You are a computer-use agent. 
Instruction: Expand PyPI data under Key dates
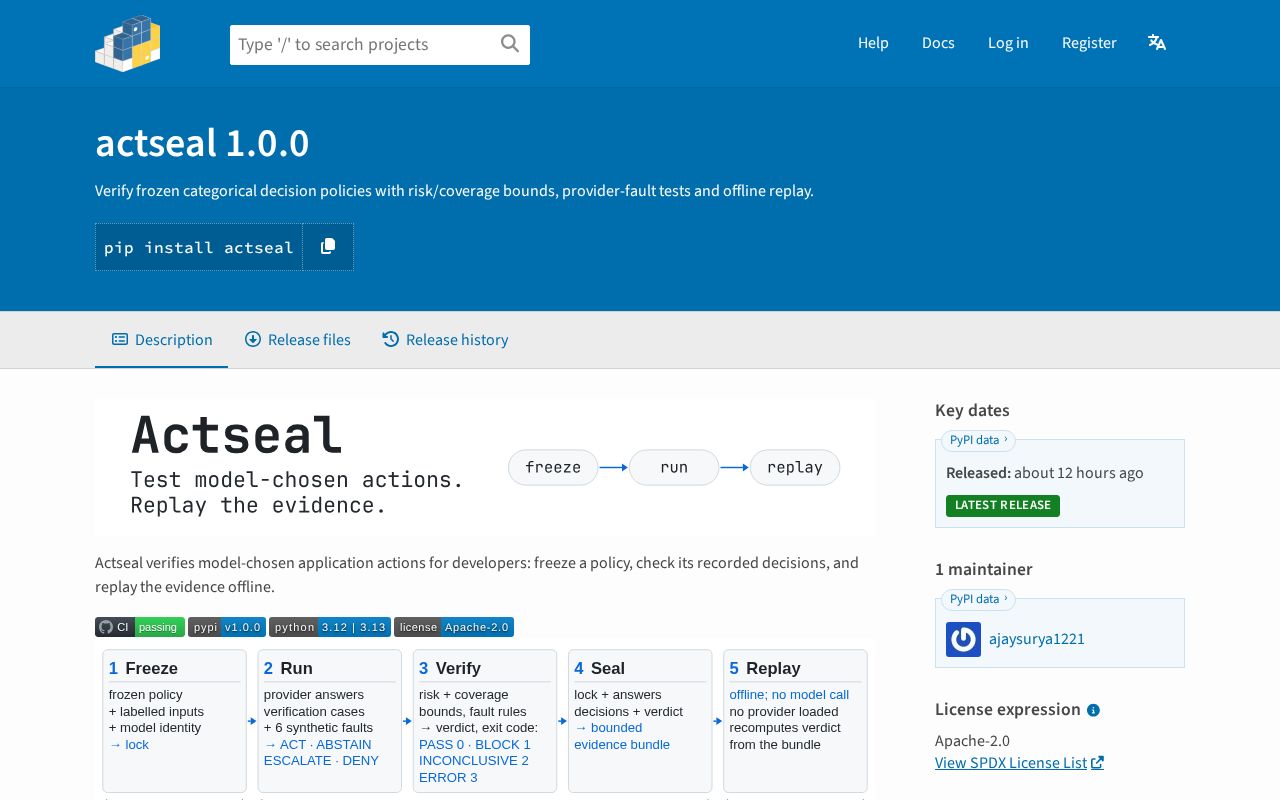(978, 440)
